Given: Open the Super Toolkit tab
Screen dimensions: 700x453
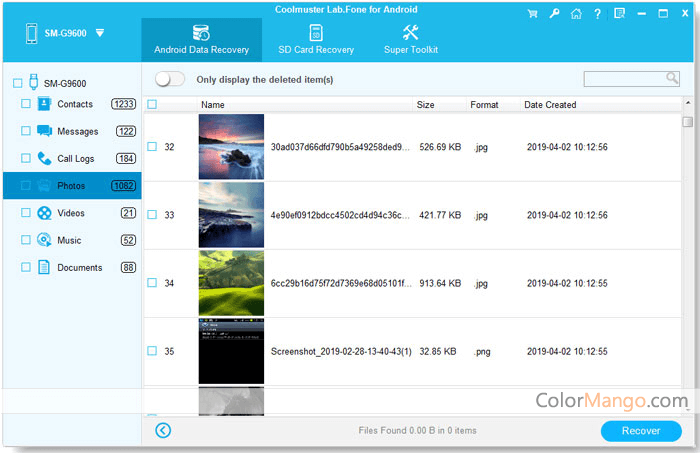Looking at the screenshot, I should (410, 40).
